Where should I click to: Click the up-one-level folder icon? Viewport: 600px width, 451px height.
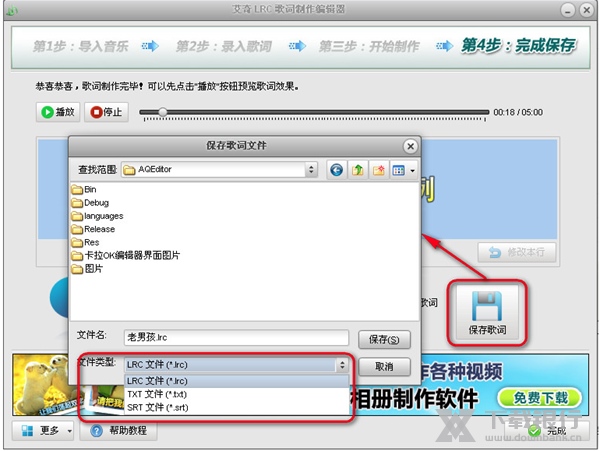tap(358, 170)
